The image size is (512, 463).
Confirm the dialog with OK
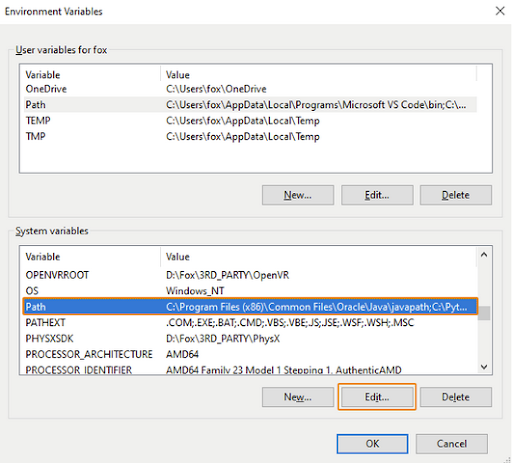(372, 444)
